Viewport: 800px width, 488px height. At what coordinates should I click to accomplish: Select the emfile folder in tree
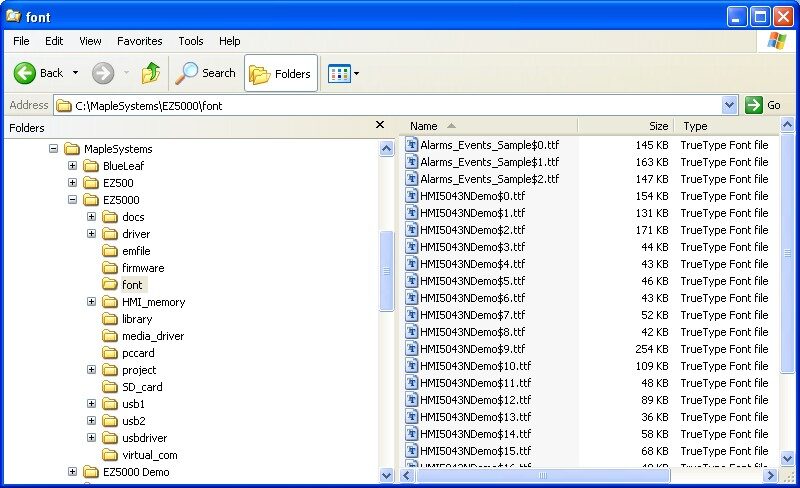pos(127,251)
